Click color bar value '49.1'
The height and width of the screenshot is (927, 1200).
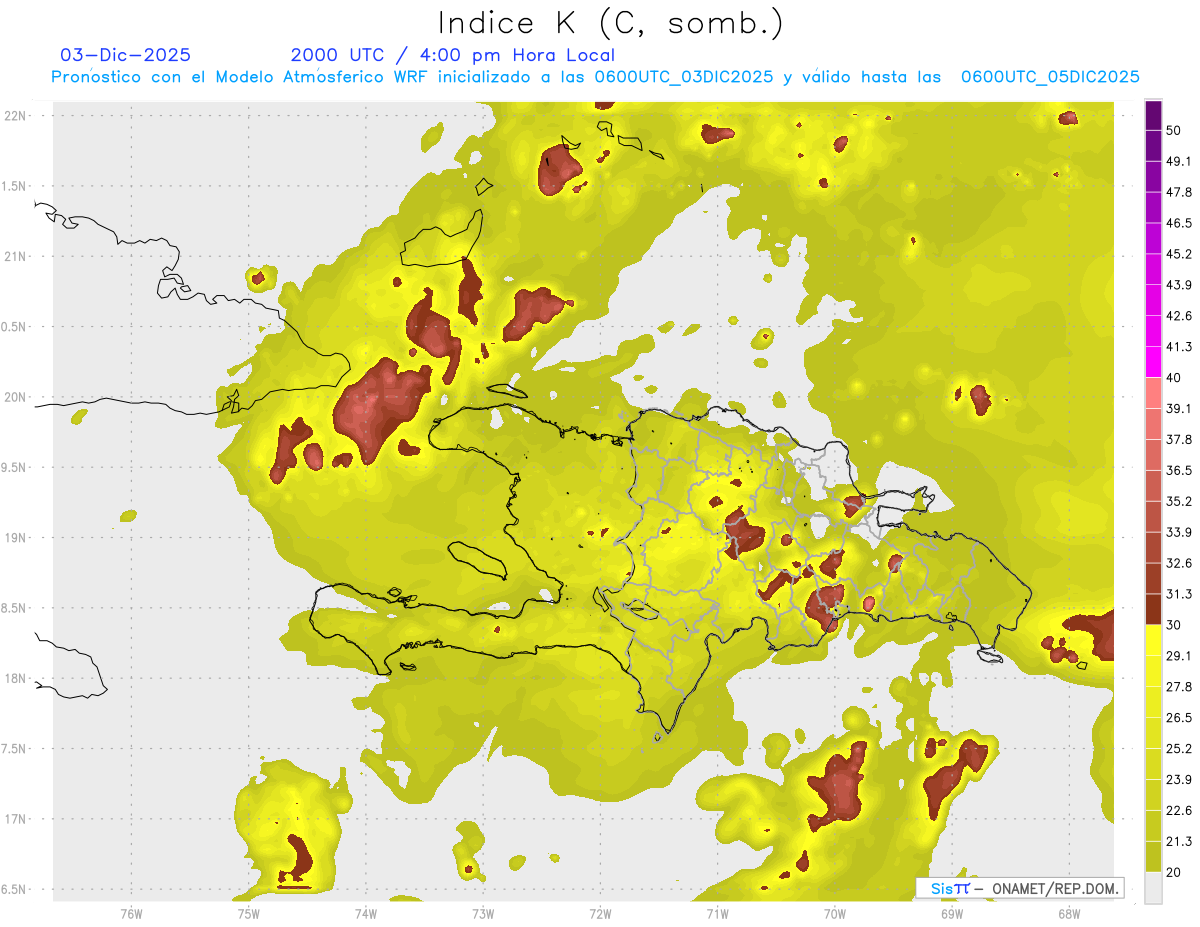(1179, 161)
